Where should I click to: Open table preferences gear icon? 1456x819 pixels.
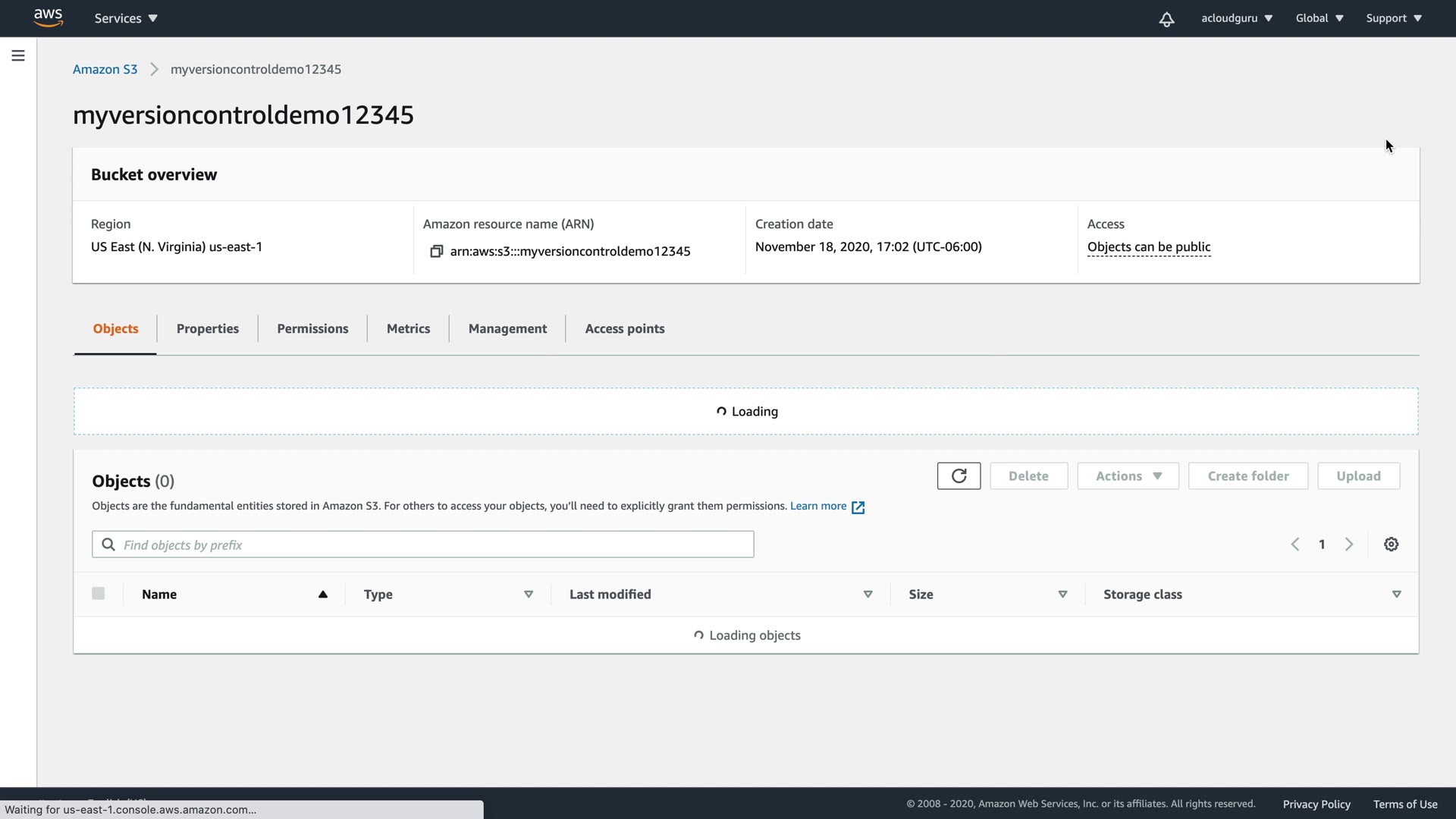(1391, 544)
